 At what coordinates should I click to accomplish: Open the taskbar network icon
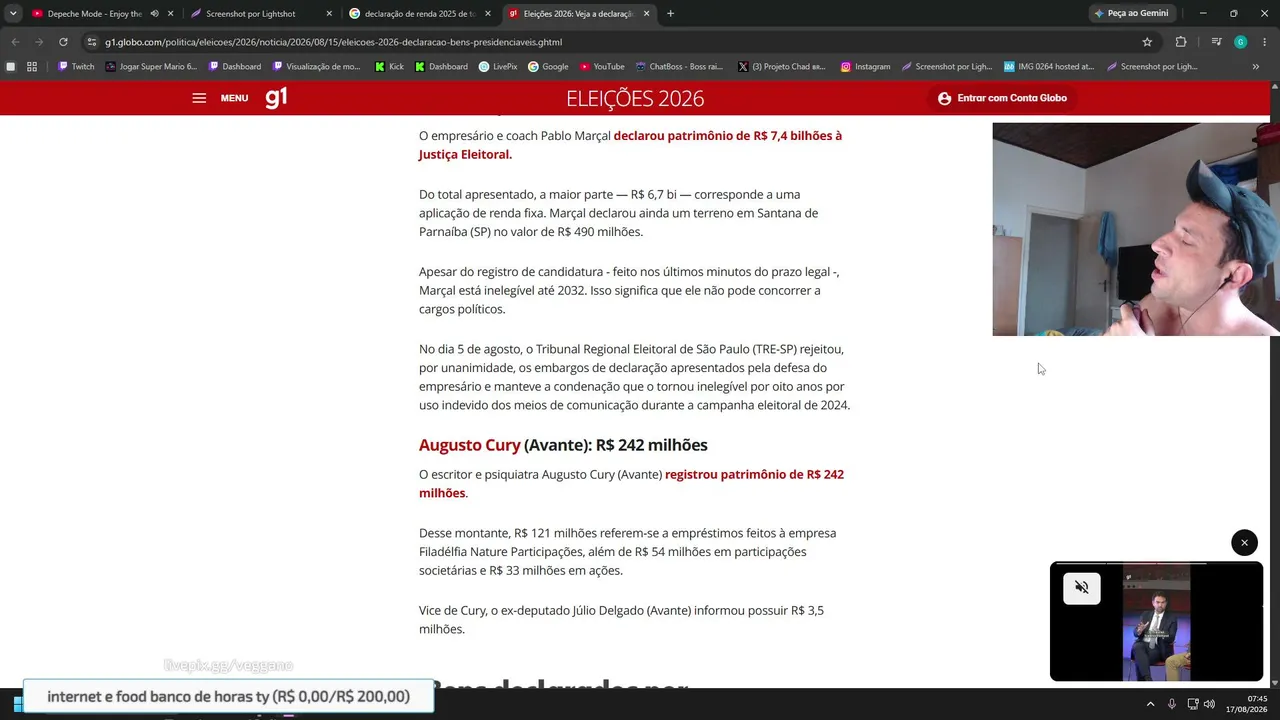click(x=1191, y=704)
